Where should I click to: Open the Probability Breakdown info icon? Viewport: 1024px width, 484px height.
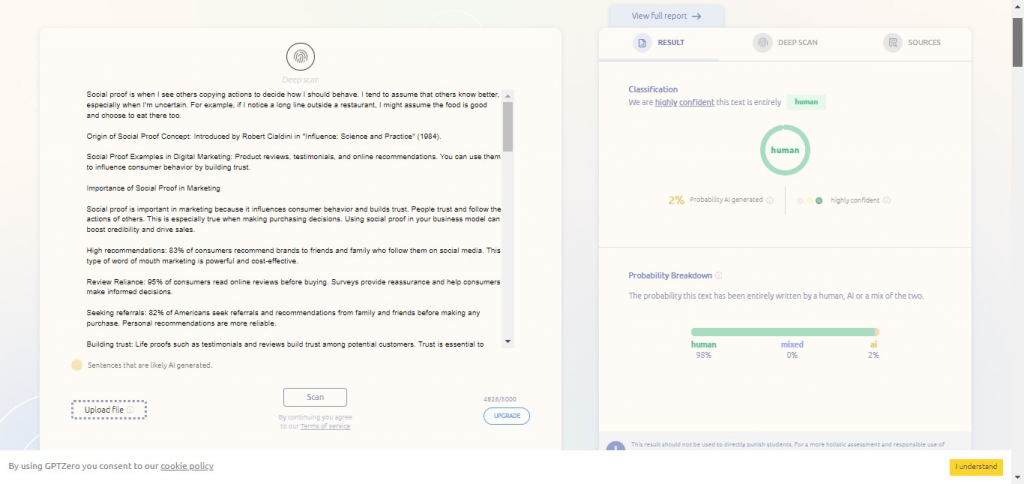pyautogui.click(x=719, y=275)
